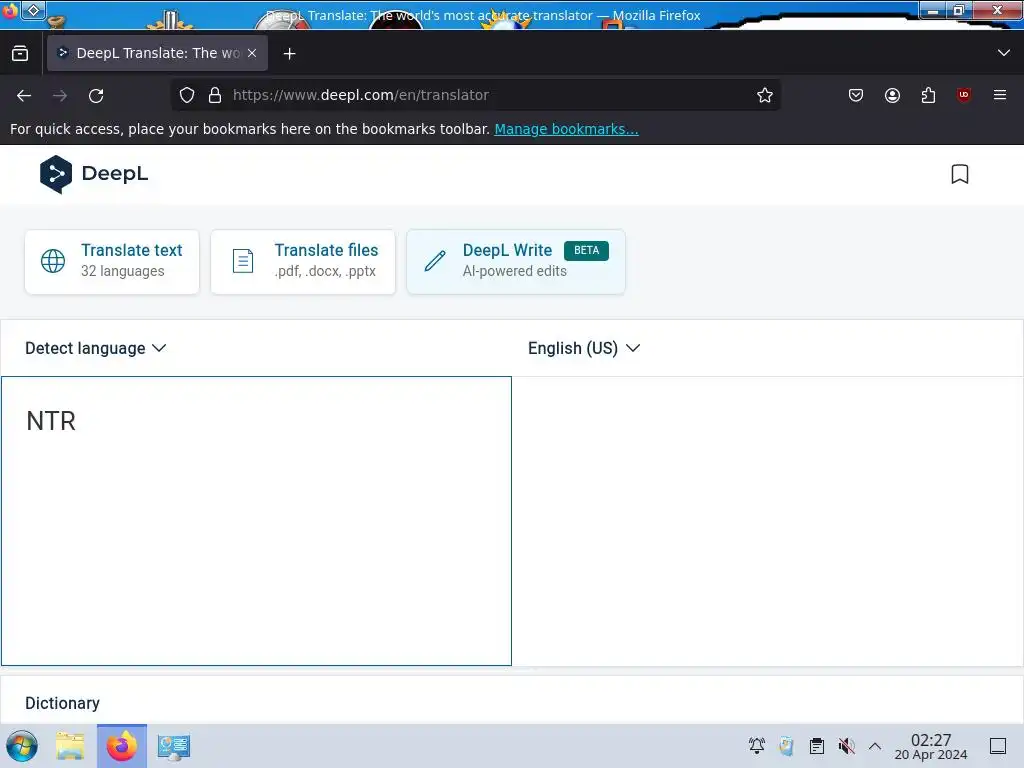Switch to Translate files mode
This screenshot has width=1024, height=768.
click(x=303, y=261)
